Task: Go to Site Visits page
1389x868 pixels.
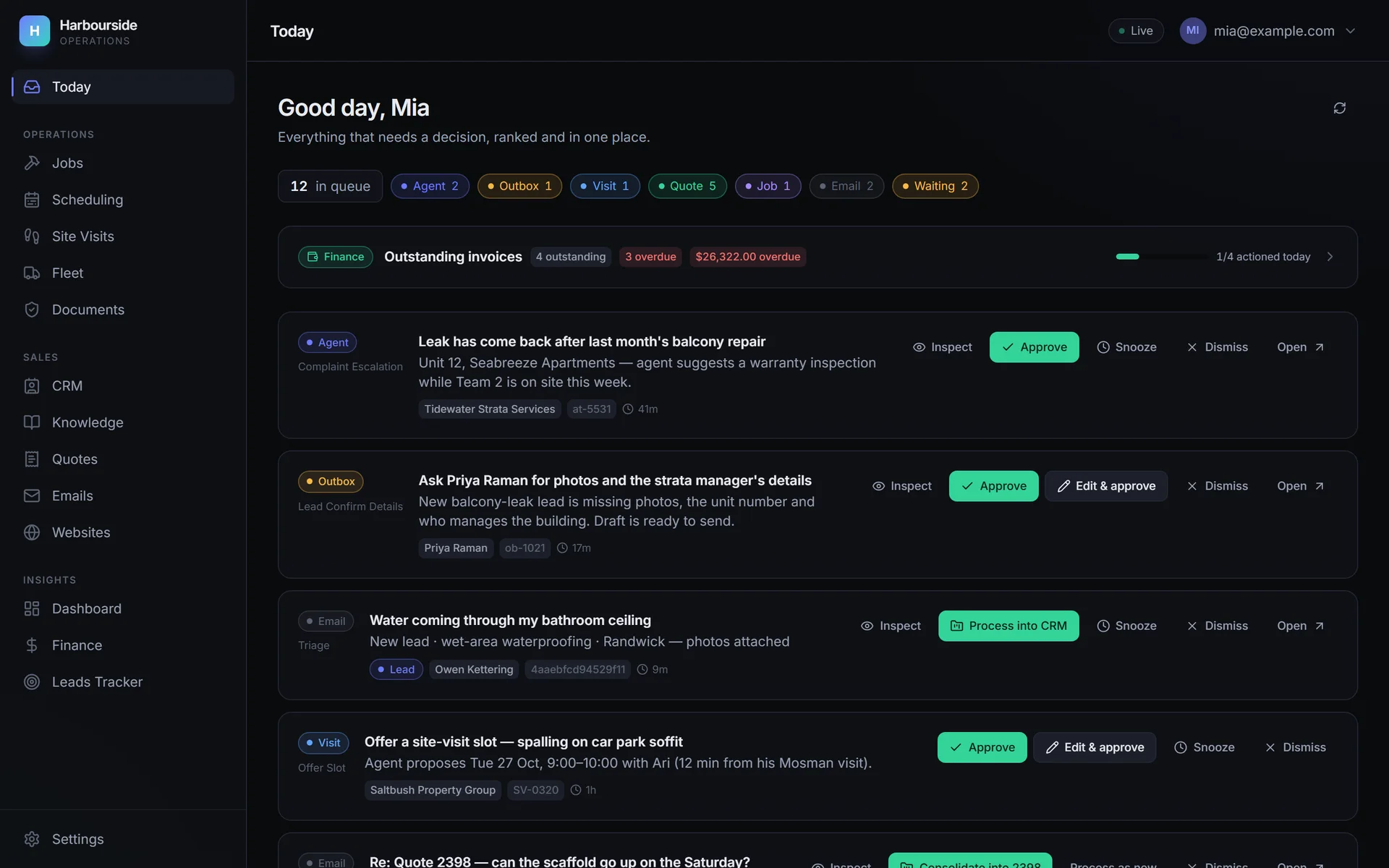Action: point(123,237)
